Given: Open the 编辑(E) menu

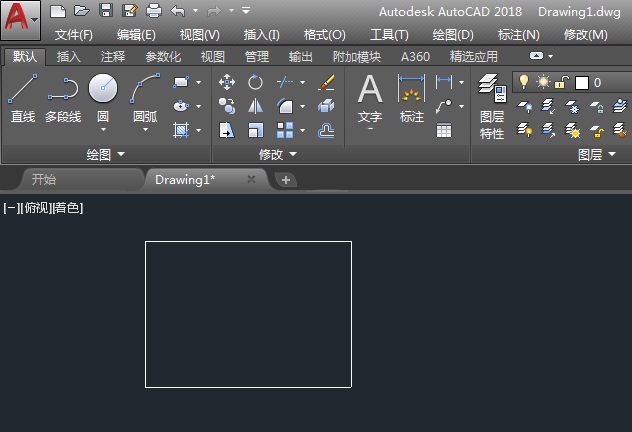Looking at the screenshot, I should pos(136,35).
